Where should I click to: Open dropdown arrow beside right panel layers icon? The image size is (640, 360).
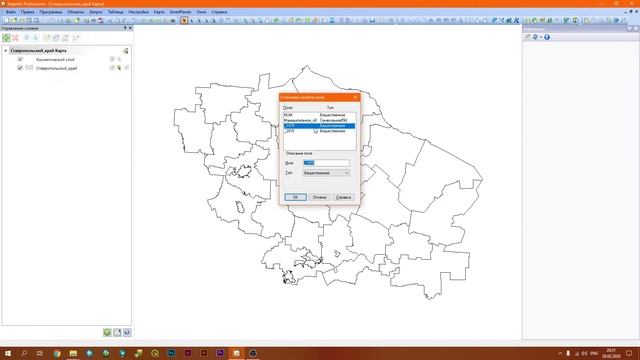click(x=541, y=37)
